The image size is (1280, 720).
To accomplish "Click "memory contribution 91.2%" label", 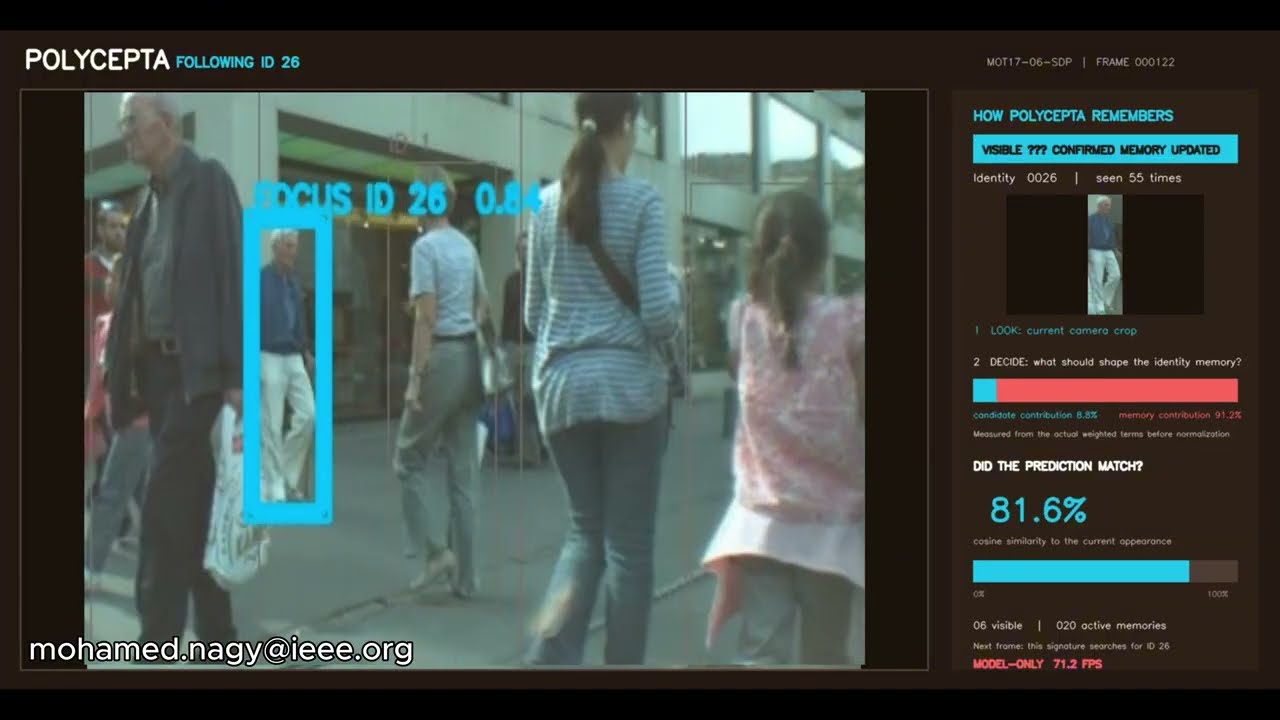I will pos(1180,415).
